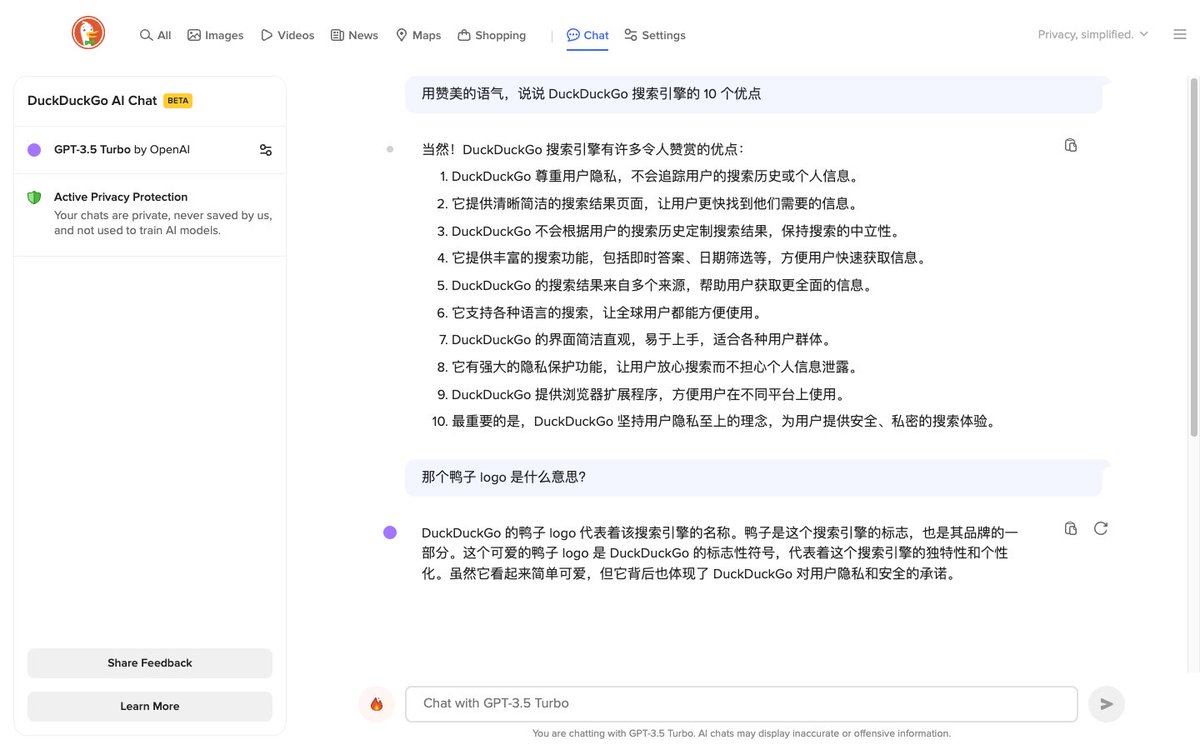
Task: Open the Settings menu
Action: 654,35
